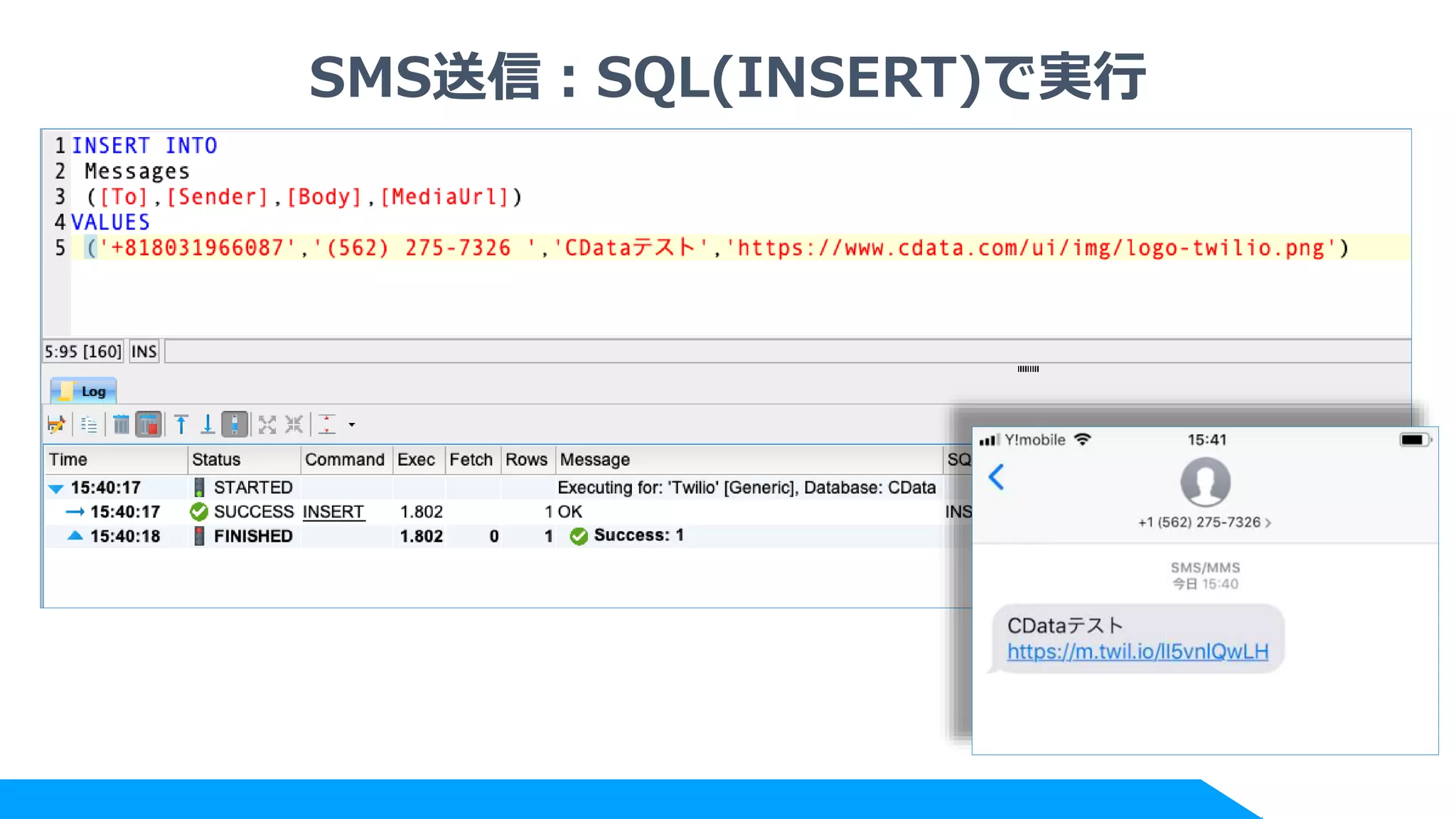Click the Rows column header
Screen dimensions: 1456x819
click(x=528, y=459)
